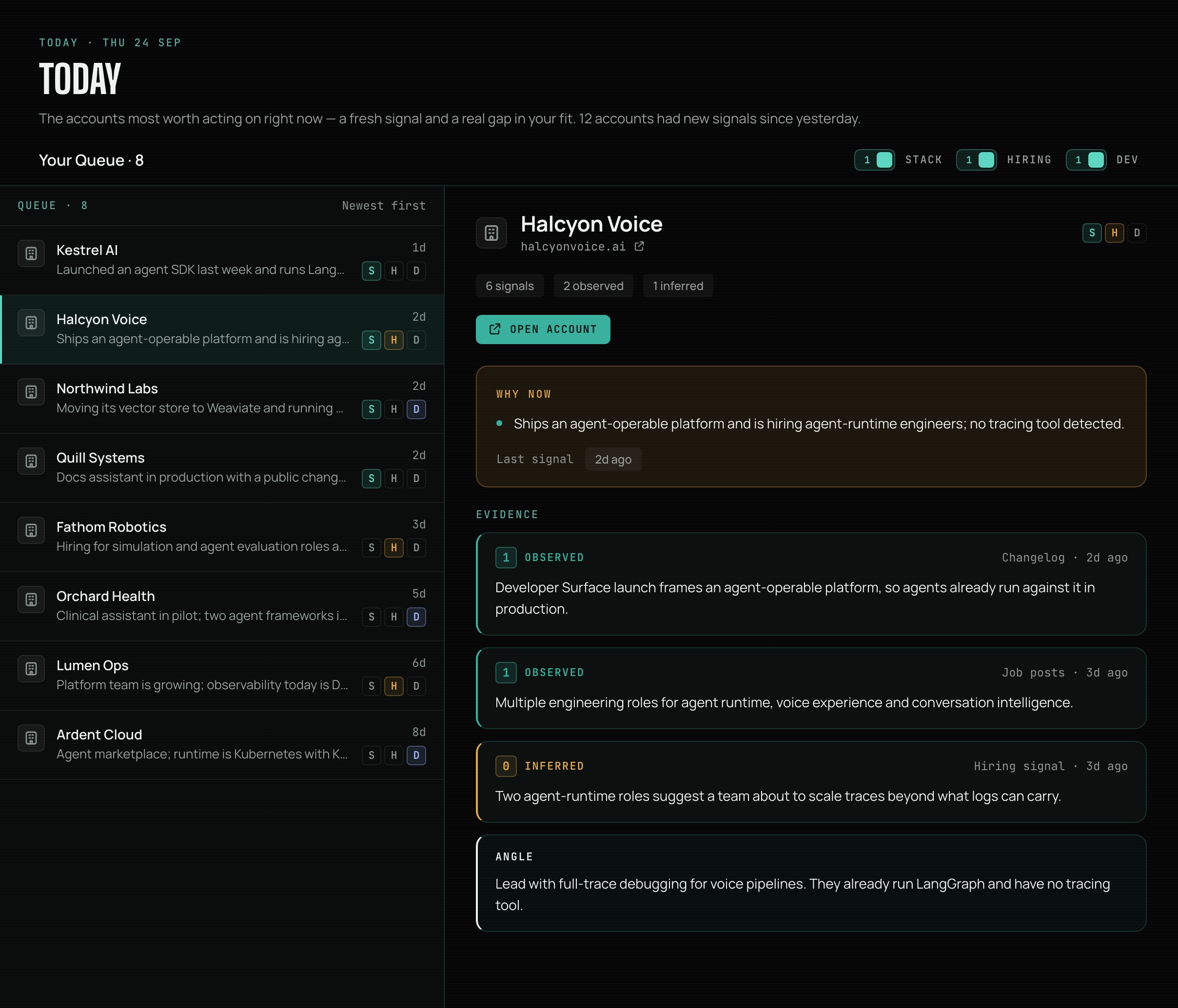Select the Northwind Labs queue row

click(x=222, y=398)
